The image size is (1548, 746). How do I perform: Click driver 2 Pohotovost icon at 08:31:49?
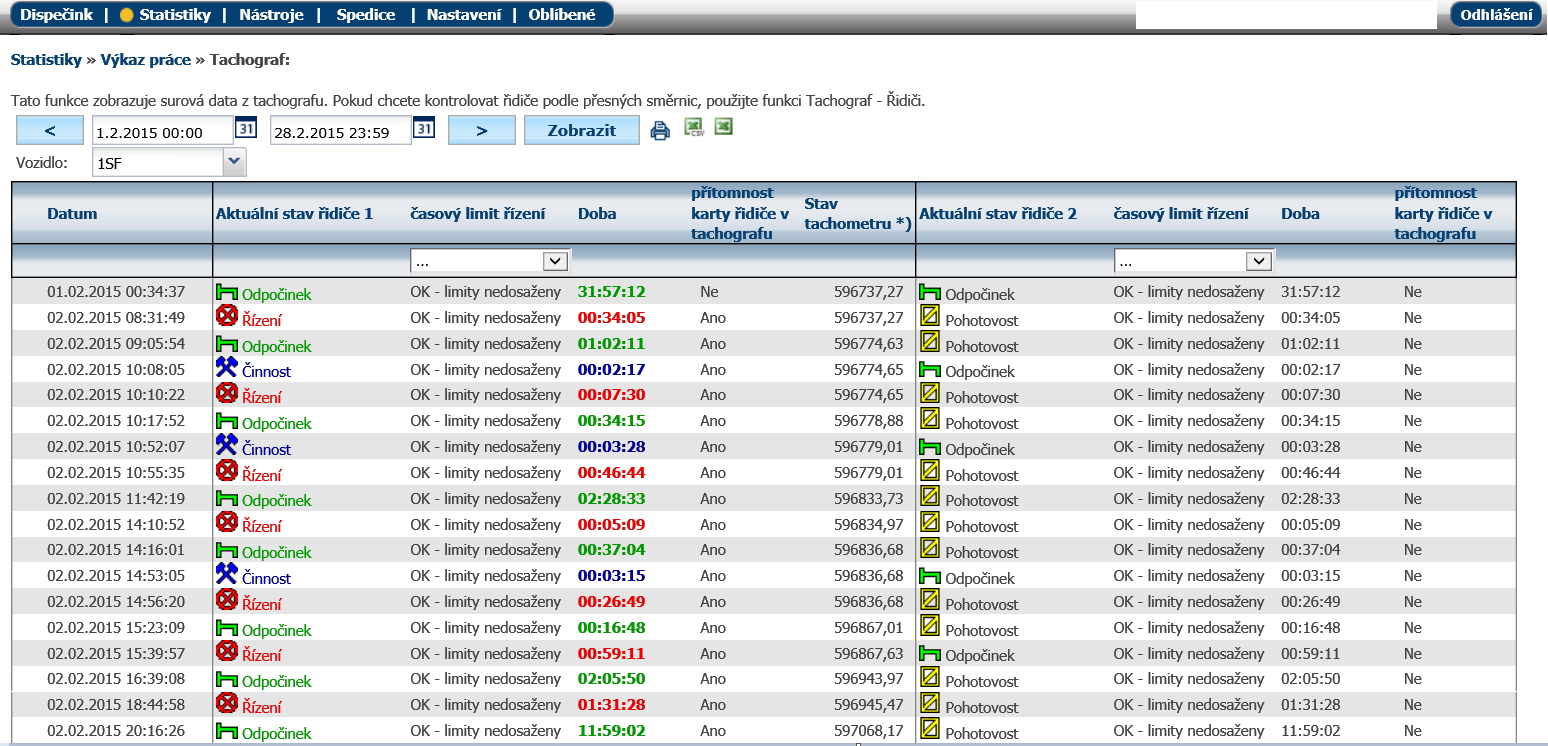pos(930,316)
